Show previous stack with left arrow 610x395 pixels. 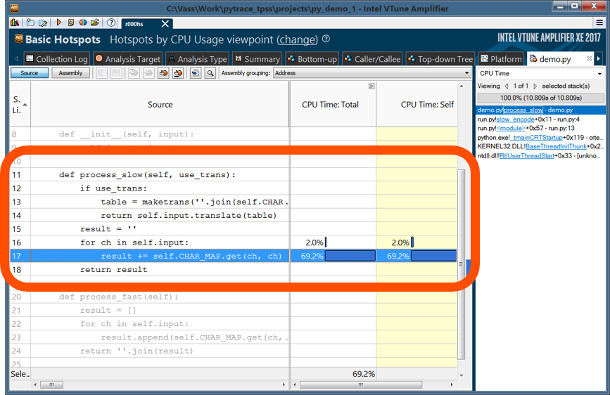(507, 86)
